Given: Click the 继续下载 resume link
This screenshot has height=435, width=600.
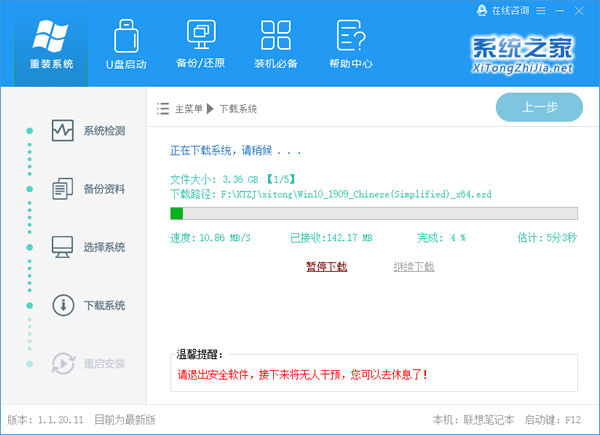Looking at the screenshot, I should tap(414, 267).
